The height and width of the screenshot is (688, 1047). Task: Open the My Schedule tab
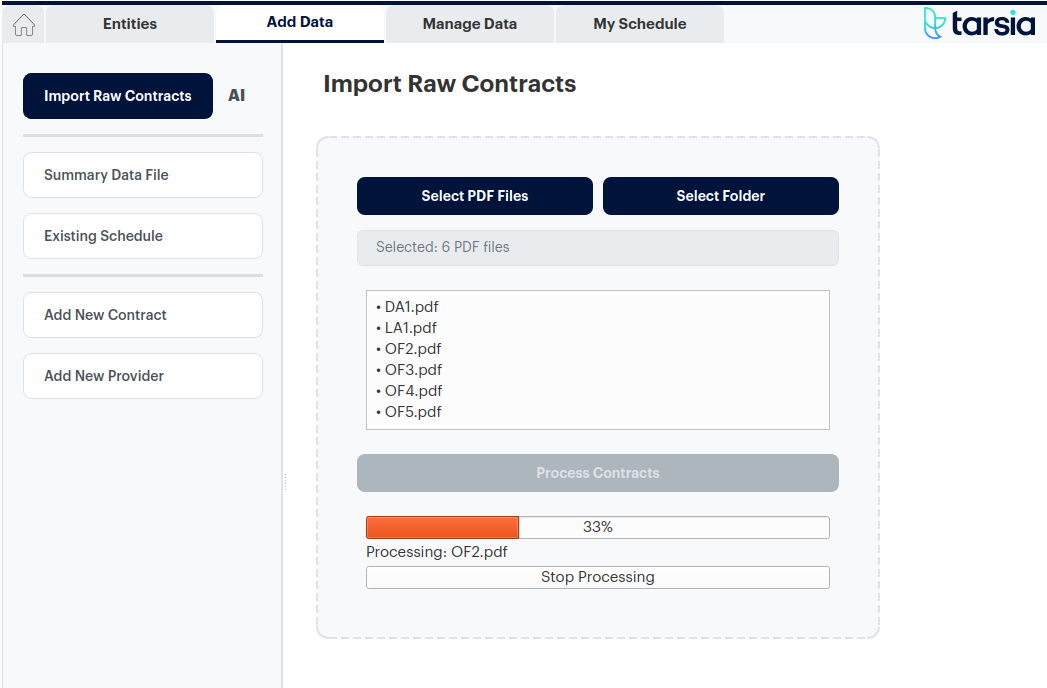[x=639, y=24]
